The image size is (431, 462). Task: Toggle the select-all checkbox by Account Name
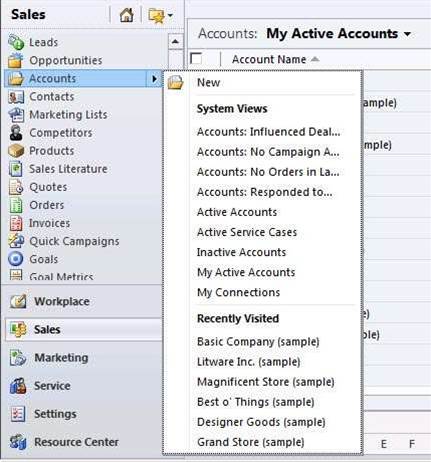point(196,59)
